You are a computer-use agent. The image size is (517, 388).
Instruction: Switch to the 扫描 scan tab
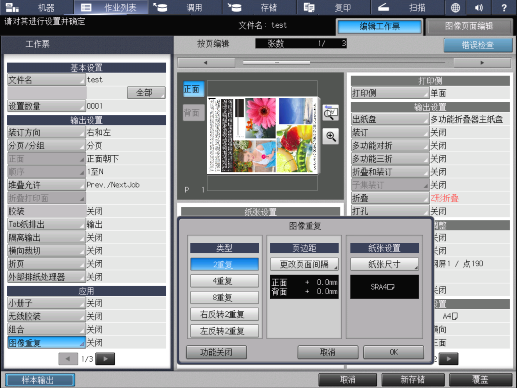coord(407,7)
